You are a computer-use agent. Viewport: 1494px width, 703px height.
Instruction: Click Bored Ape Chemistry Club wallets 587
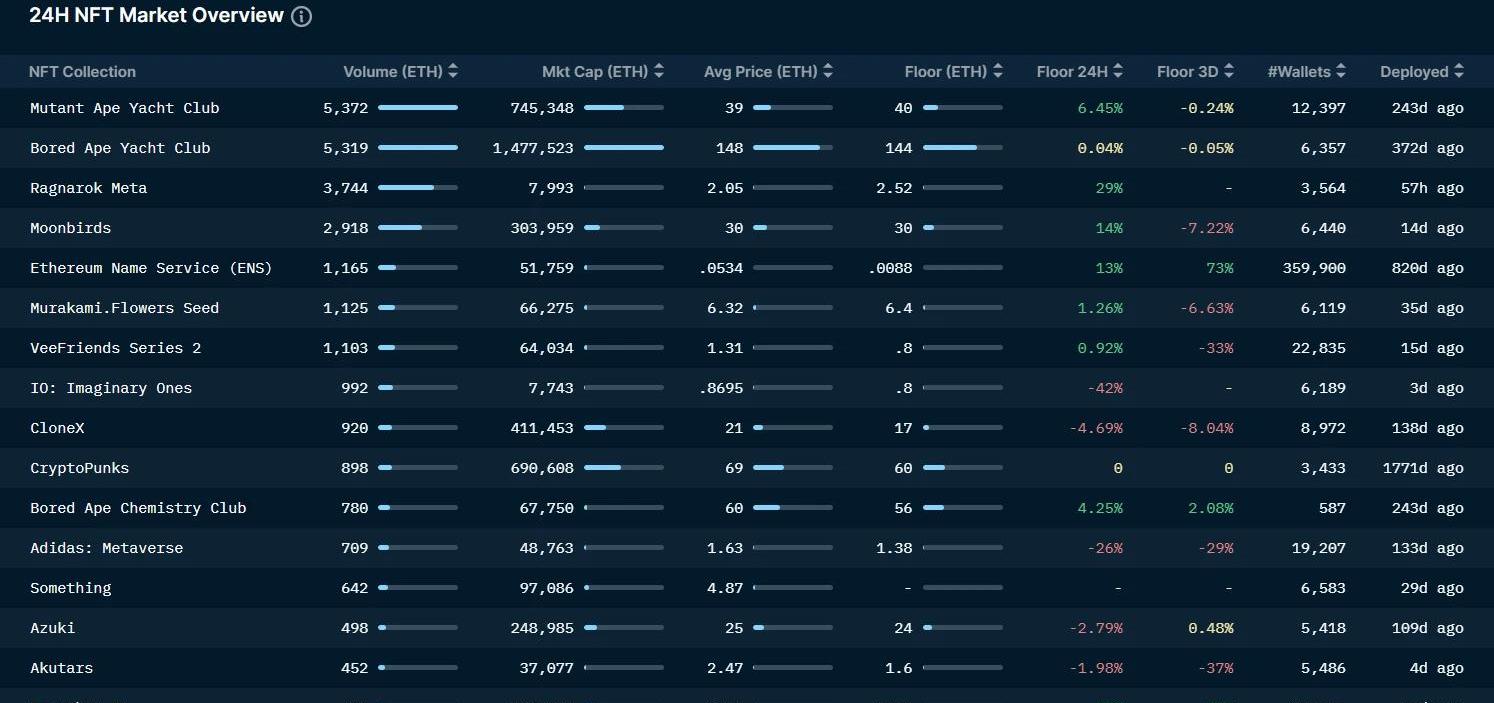coord(1332,508)
